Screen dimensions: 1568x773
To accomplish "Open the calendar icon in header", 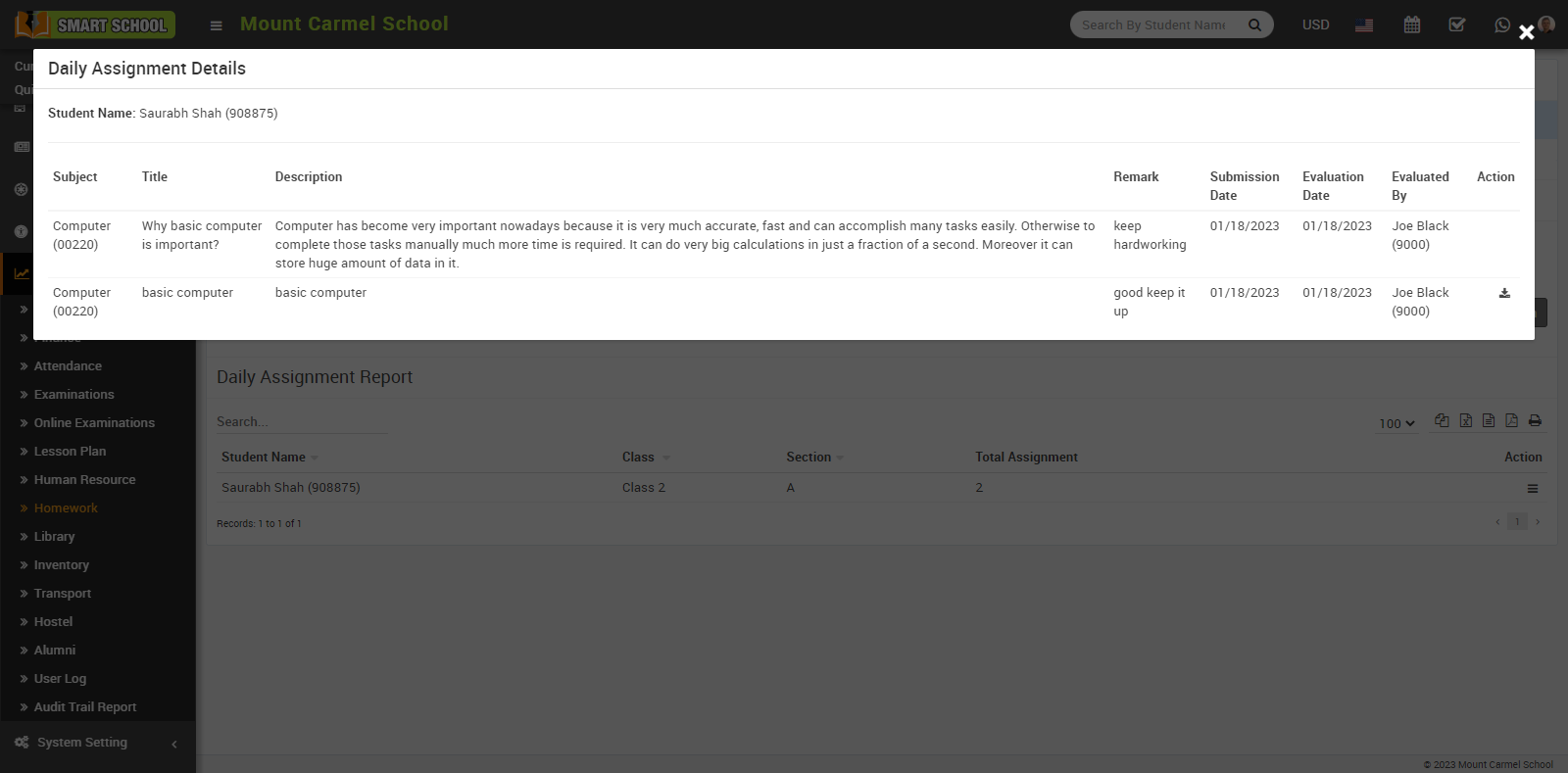I will point(1411,24).
